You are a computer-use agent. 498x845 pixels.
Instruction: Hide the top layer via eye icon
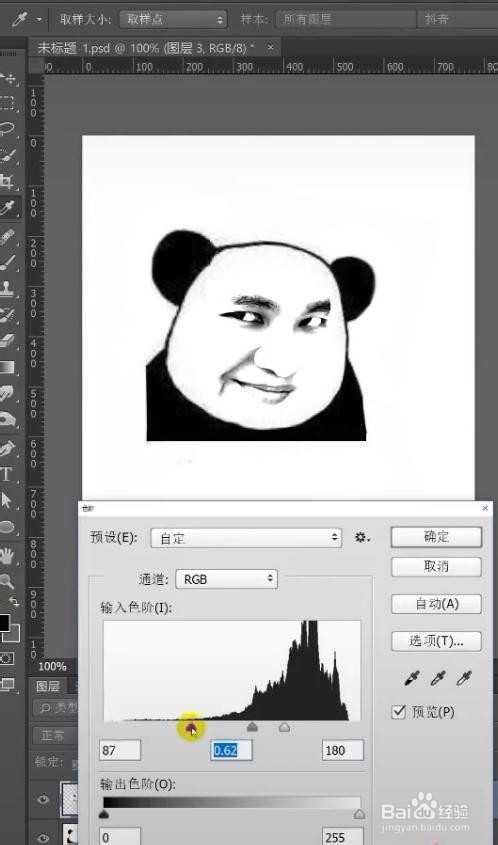(x=44, y=800)
